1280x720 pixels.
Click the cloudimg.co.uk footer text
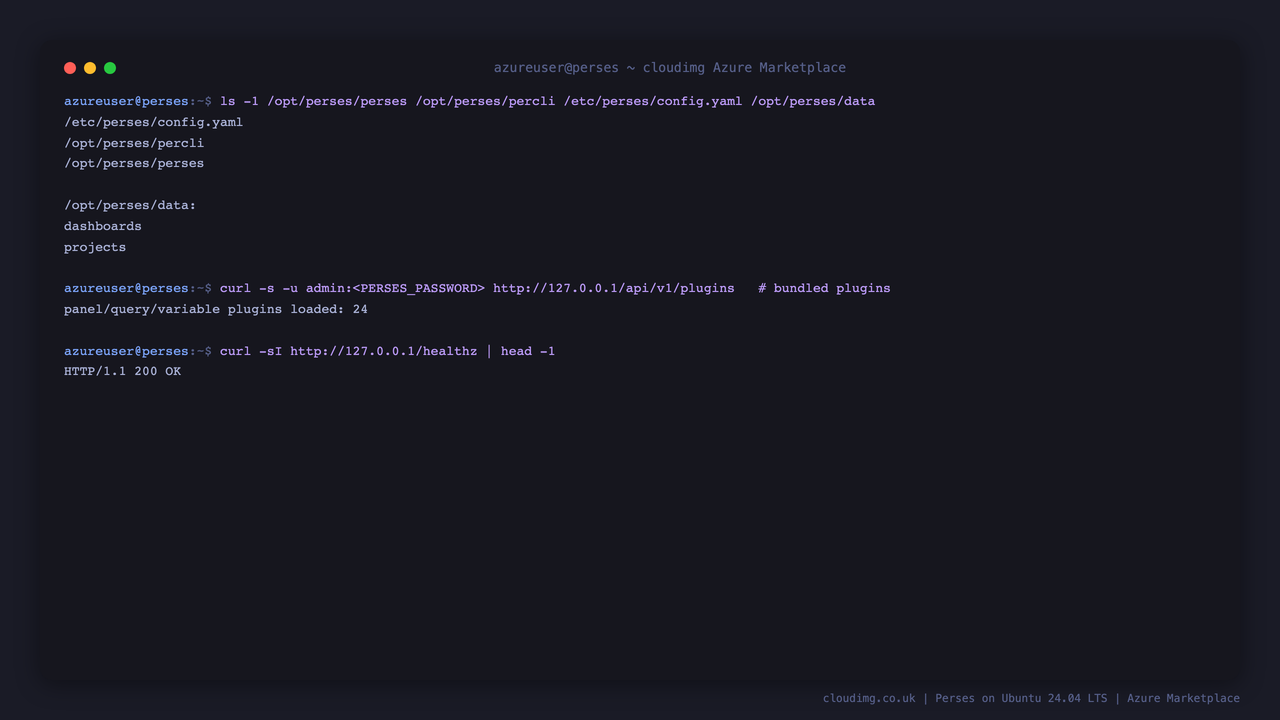[x=869, y=698]
